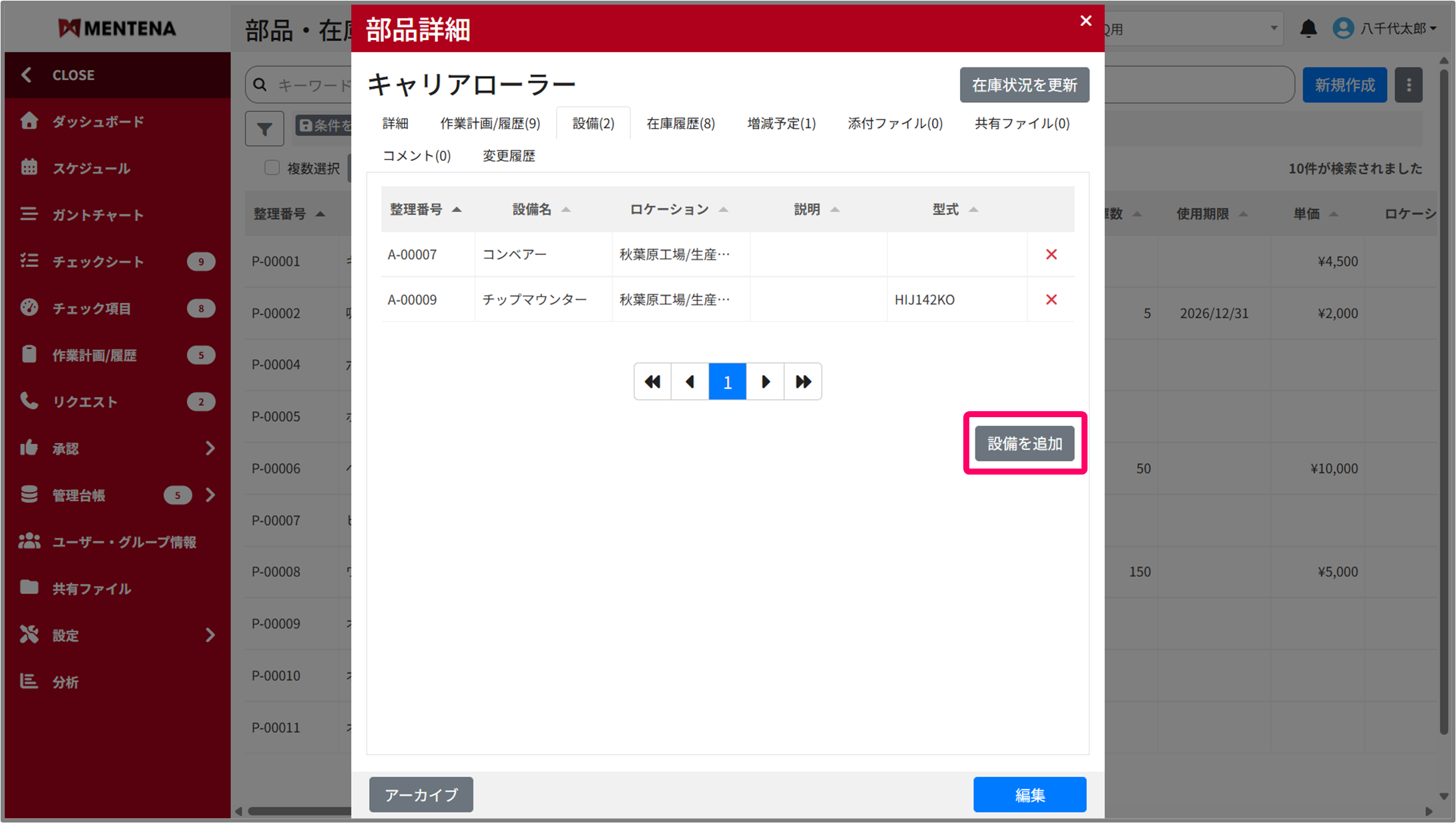
Task: Open the filter funnel icon
Action: pos(264,128)
